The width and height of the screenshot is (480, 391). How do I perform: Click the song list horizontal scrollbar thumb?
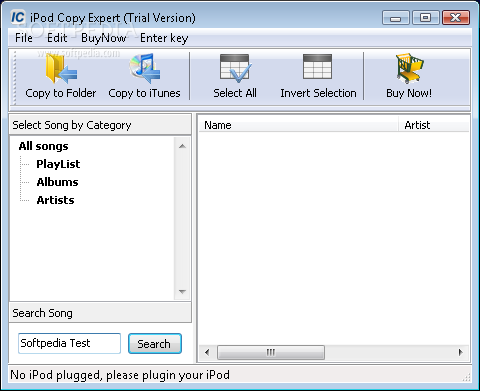[271, 352]
